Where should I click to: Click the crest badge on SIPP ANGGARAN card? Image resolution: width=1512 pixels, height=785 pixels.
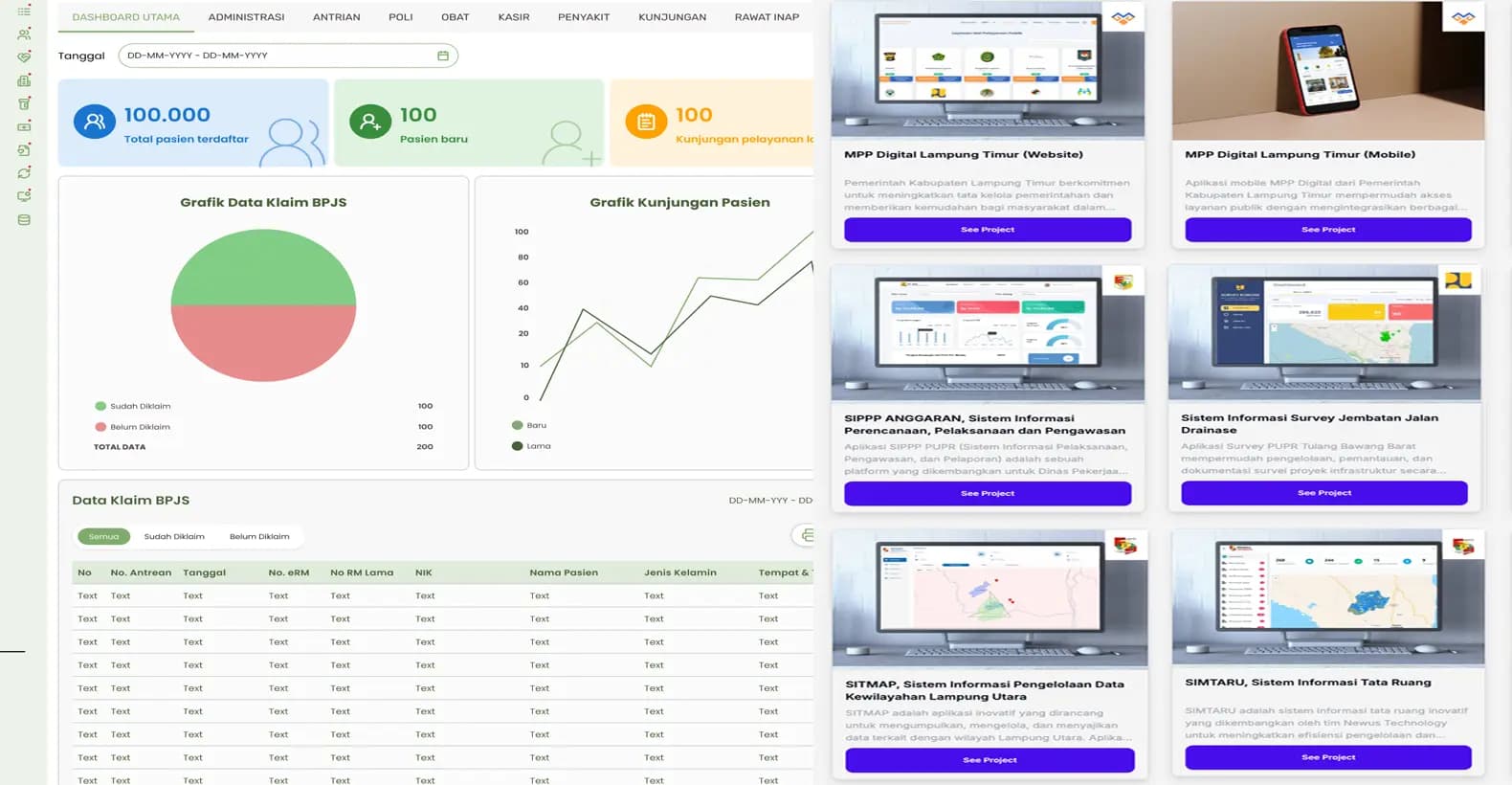pos(1123,281)
